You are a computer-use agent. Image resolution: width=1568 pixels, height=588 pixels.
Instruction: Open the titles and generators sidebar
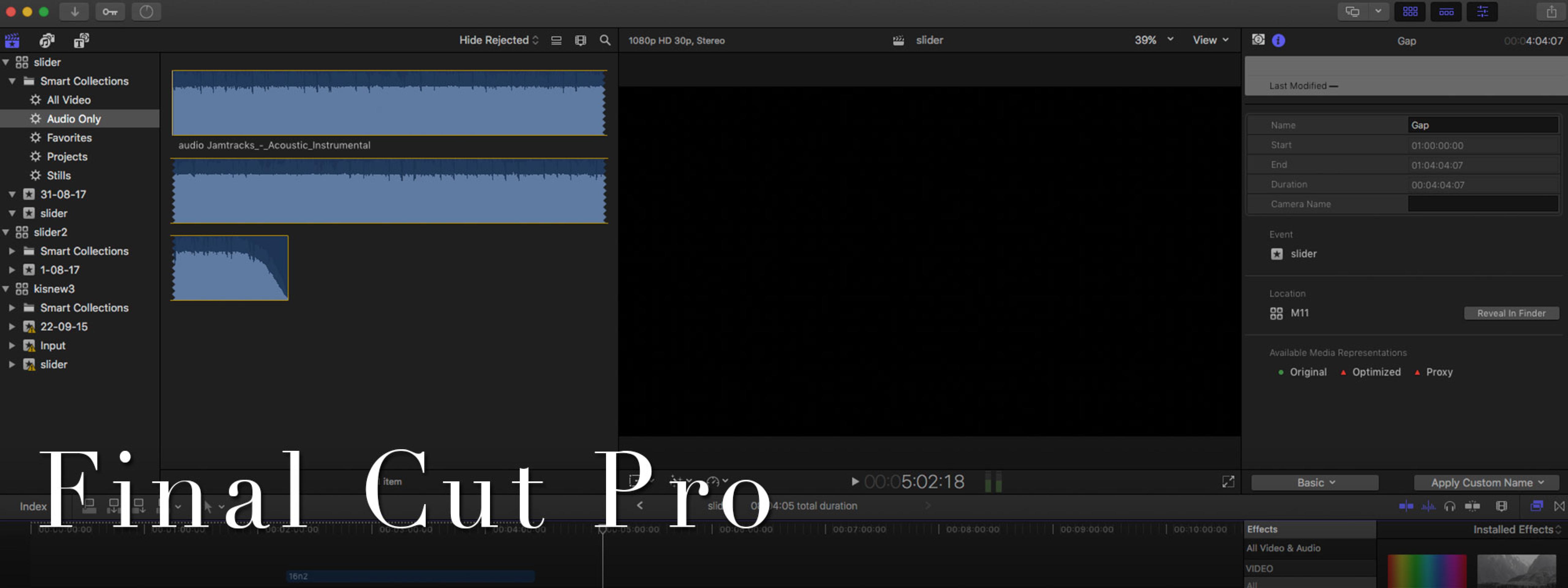pos(81,40)
